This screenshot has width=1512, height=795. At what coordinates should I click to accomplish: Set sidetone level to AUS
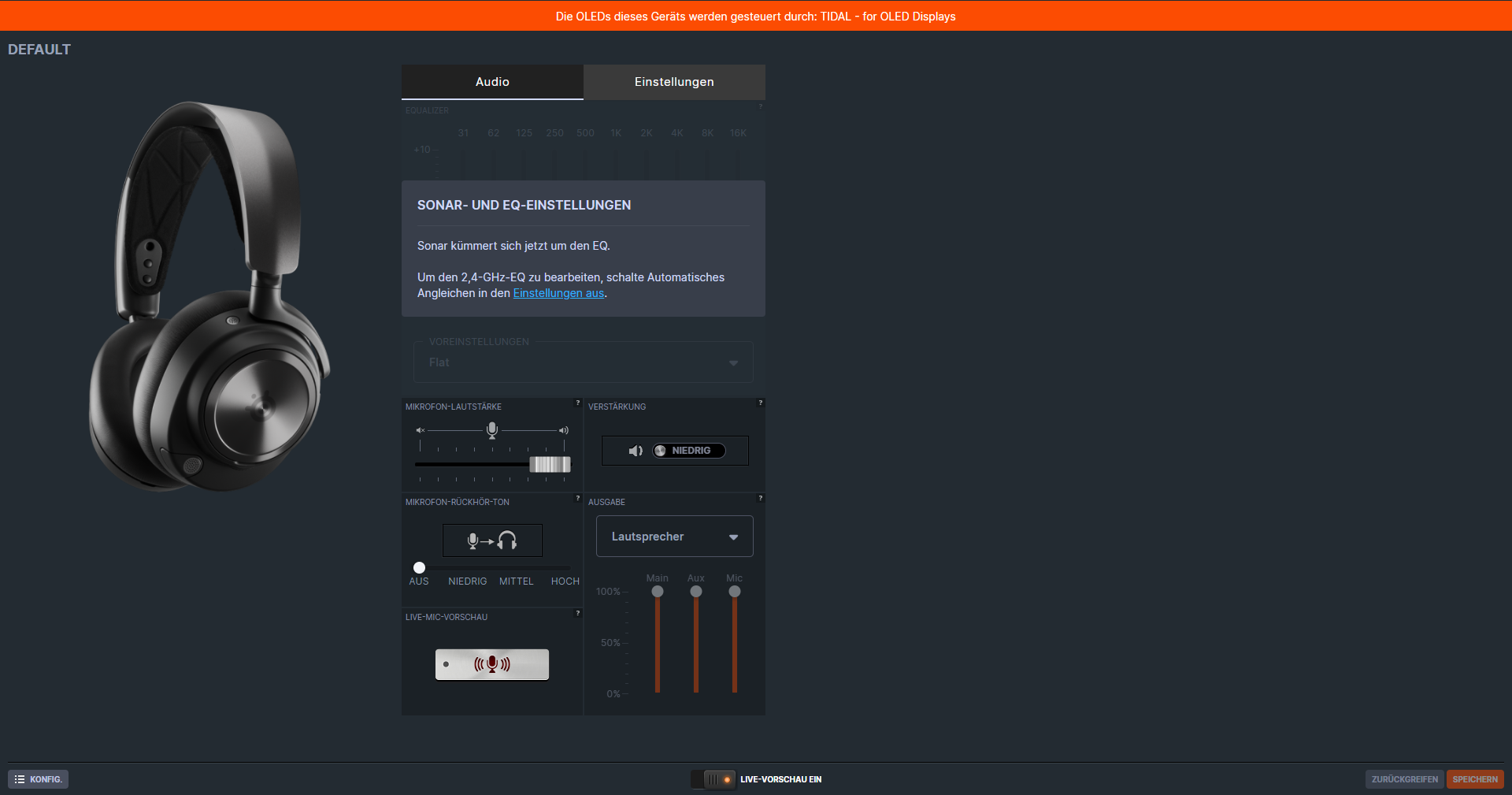click(x=419, y=581)
